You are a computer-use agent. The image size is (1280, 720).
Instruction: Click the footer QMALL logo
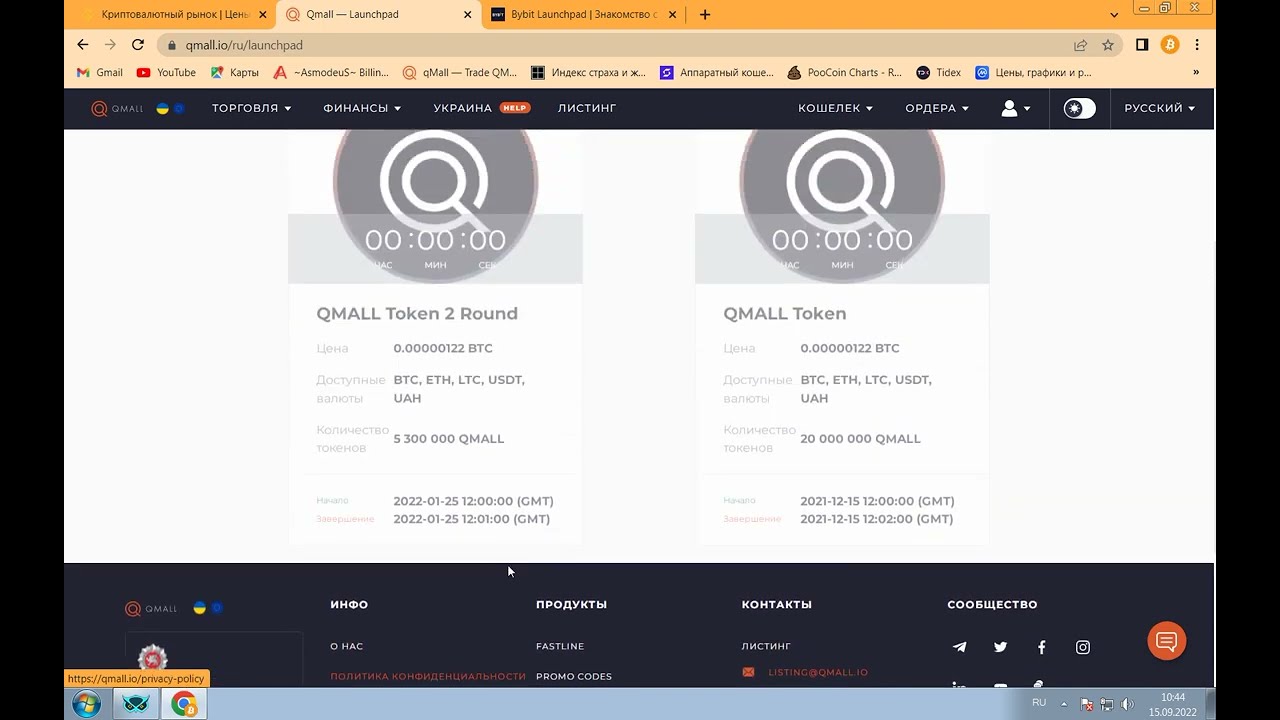[x=151, y=609]
